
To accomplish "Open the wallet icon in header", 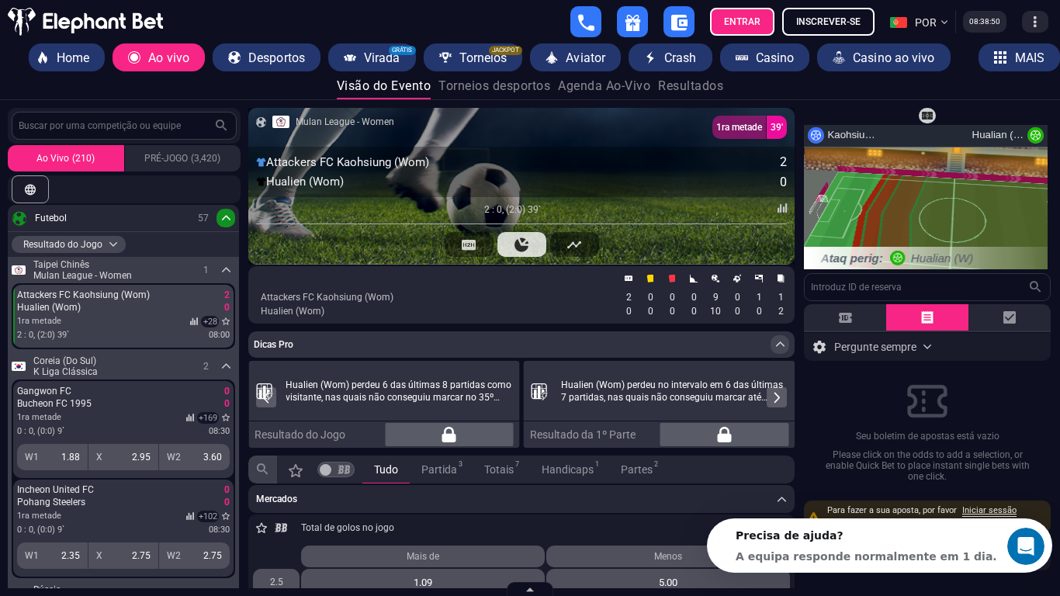I will tap(679, 22).
